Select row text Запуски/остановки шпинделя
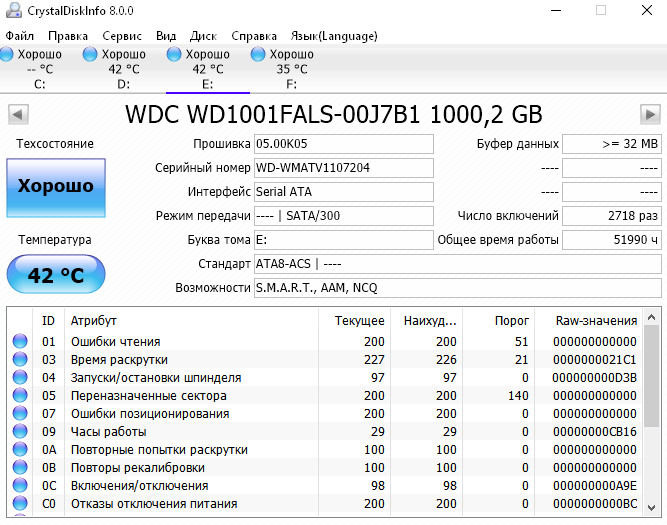667x525 pixels. (156, 377)
